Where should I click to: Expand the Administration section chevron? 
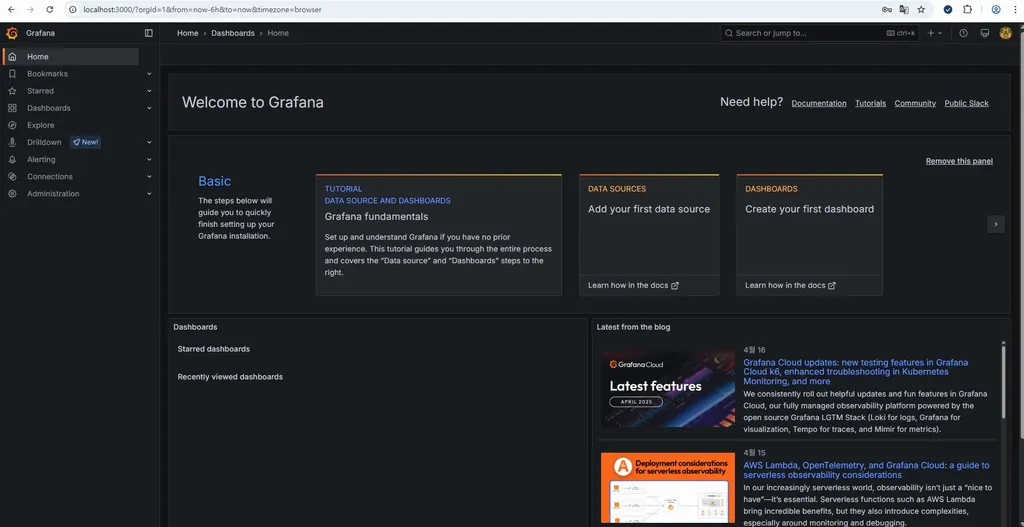click(x=150, y=193)
